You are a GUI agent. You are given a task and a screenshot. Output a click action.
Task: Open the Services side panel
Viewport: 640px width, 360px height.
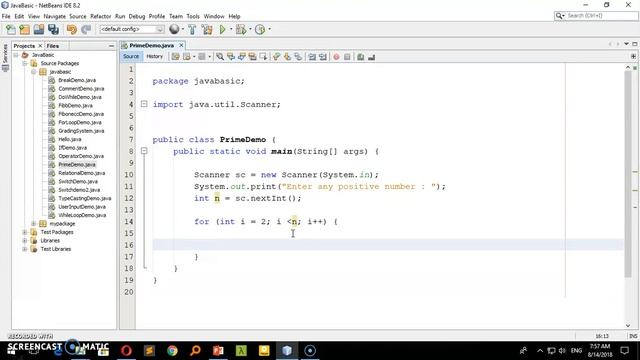point(5,57)
